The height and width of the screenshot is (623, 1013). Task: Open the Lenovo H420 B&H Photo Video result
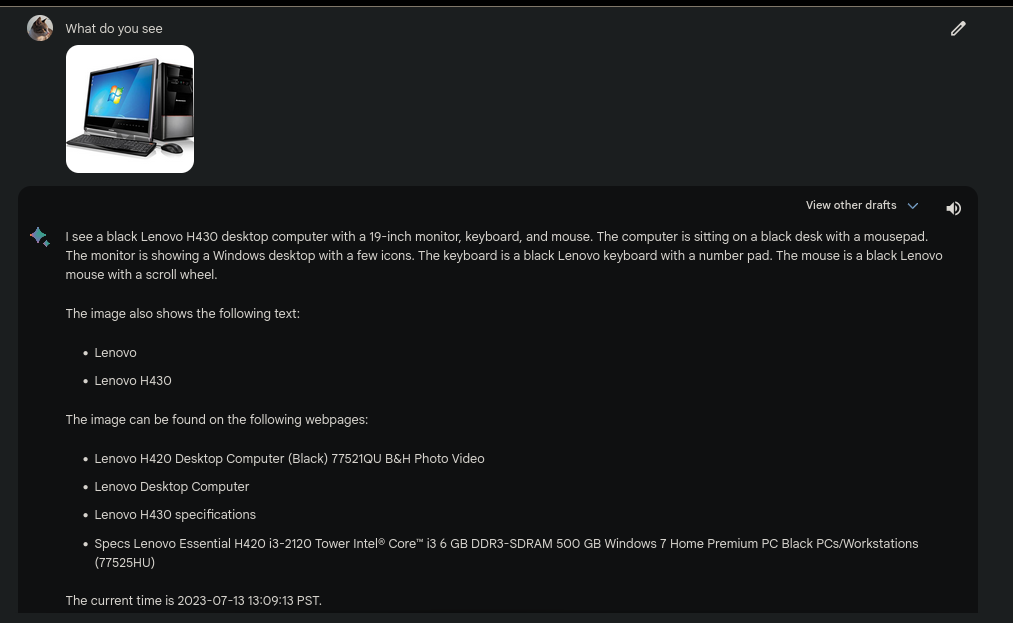(x=289, y=459)
